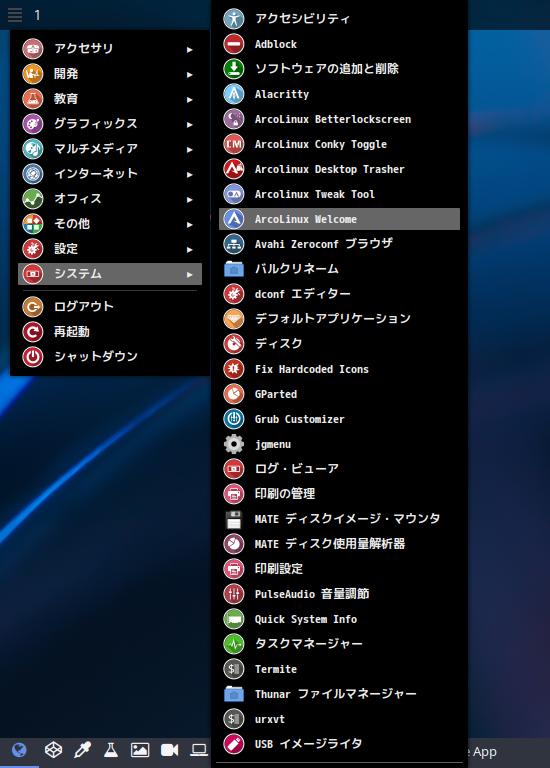The width and height of the screenshot is (550, 768).
Task: Click the MATE ディスクイメージ・マウンタ floppy icon
Action: click(x=234, y=519)
